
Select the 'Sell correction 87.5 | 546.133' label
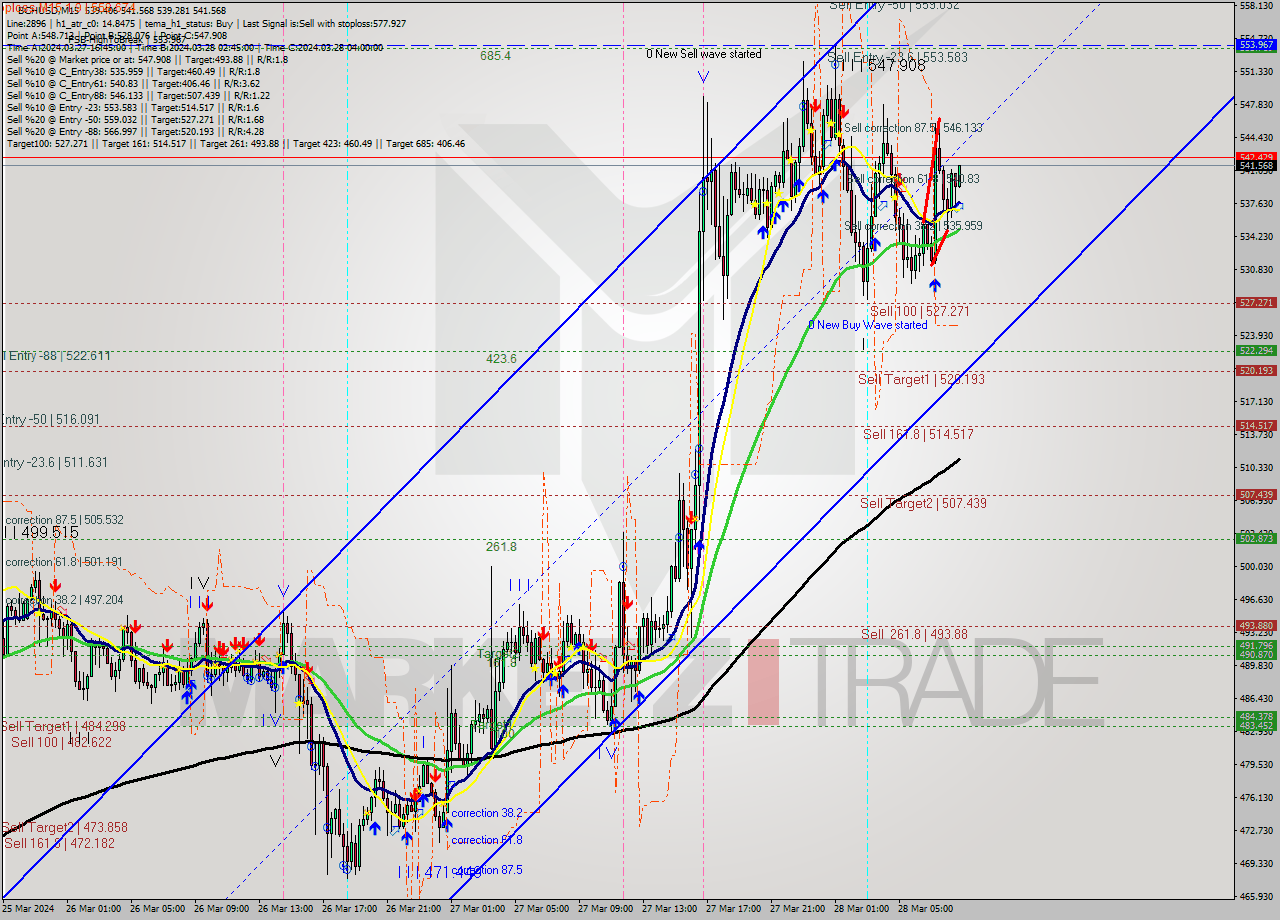(913, 128)
